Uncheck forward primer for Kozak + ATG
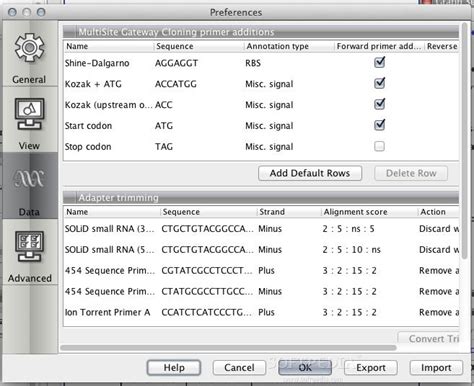474x386 pixels. click(x=379, y=83)
